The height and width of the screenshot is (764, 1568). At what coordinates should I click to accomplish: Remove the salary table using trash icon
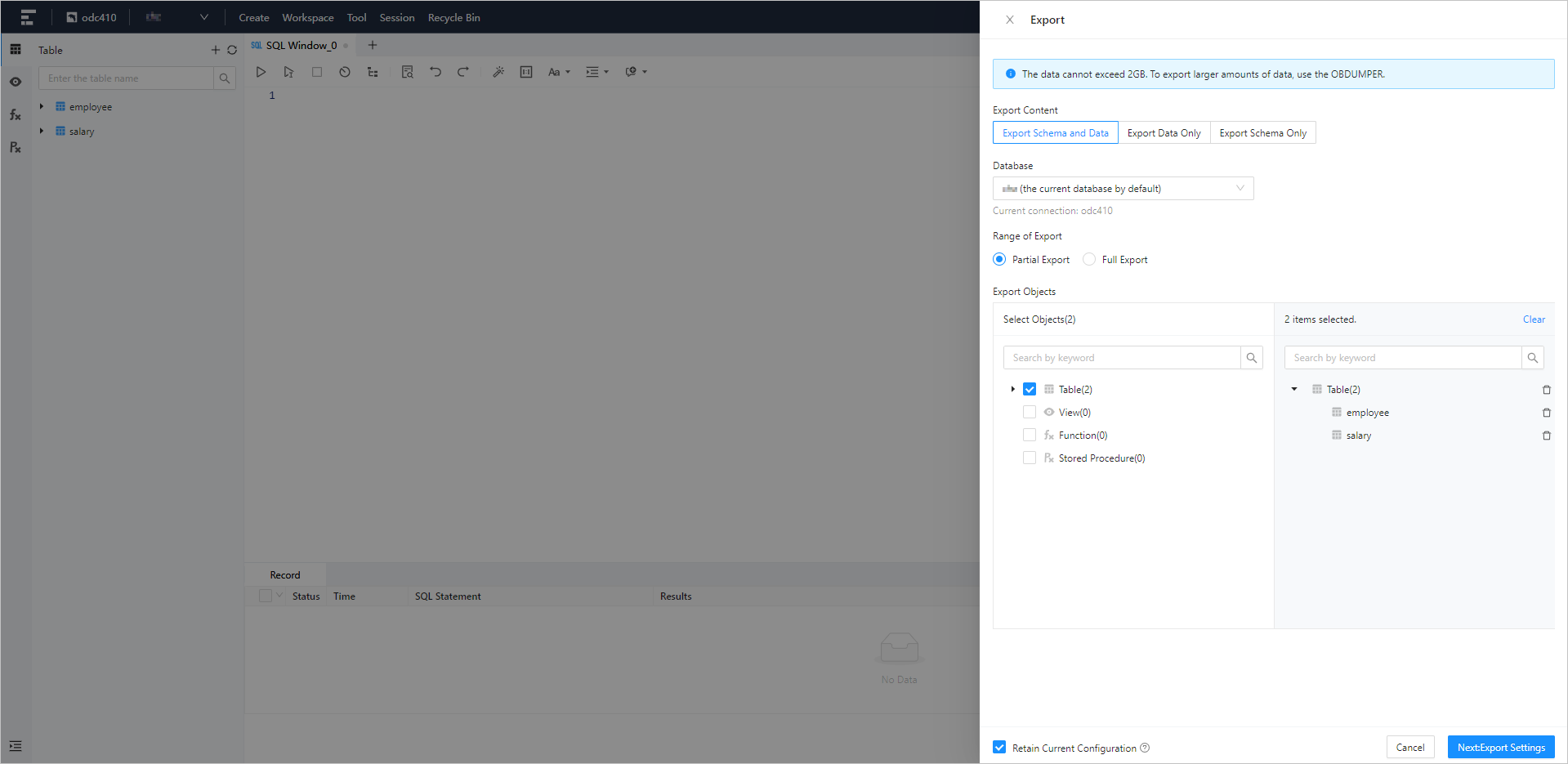pos(1546,436)
